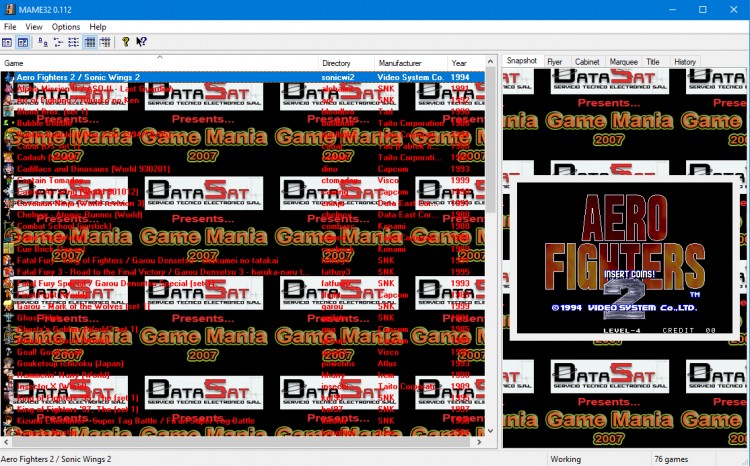750x466 pixels.
Task: Click icon beside Gouketsuji Ichizoku (Japan) row
Action: tap(9, 363)
